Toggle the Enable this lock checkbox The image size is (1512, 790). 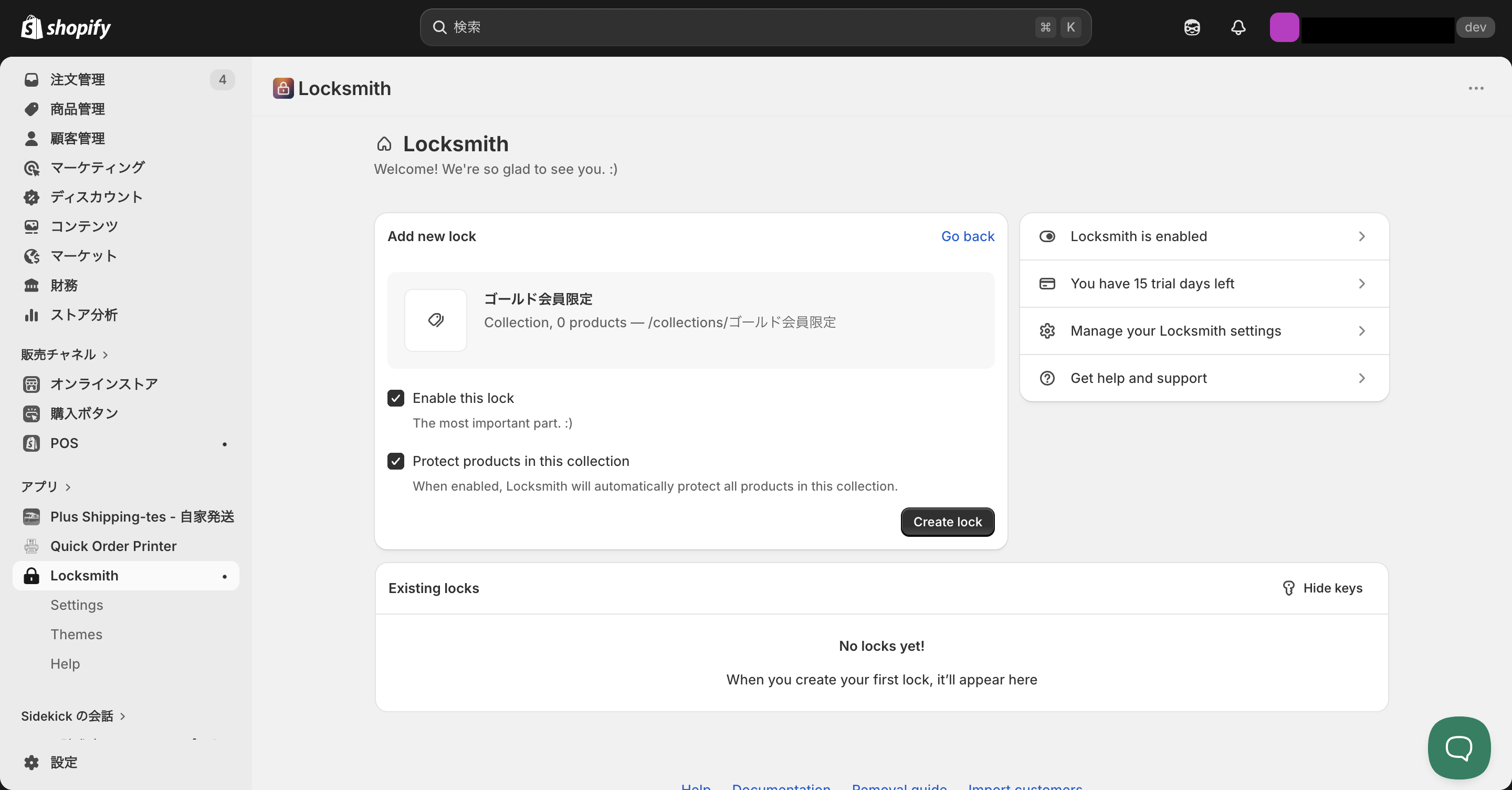click(x=396, y=398)
